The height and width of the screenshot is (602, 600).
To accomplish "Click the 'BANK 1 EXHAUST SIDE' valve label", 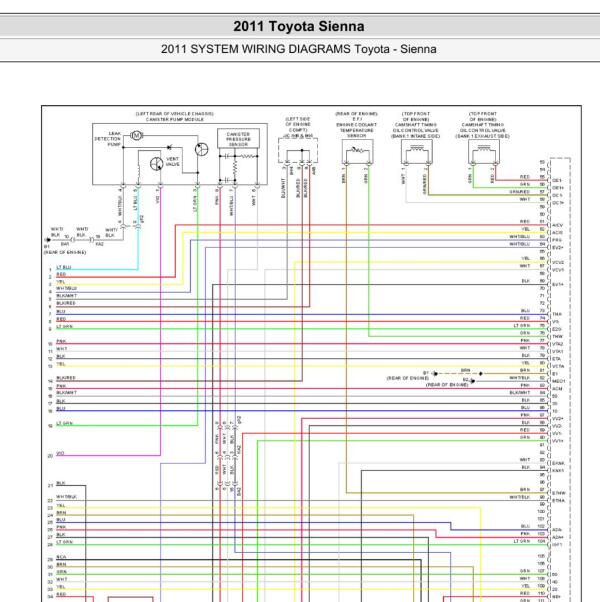I will pyautogui.click(x=483, y=136).
